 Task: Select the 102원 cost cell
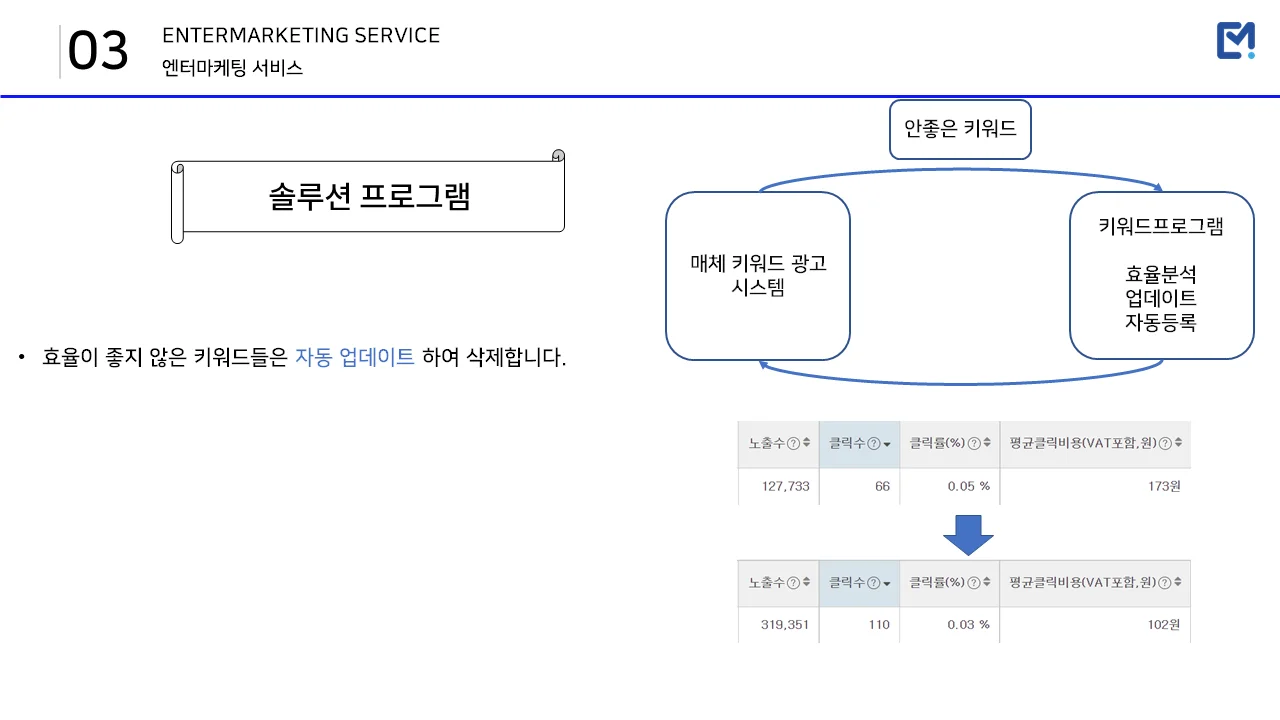click(1095, 625)
